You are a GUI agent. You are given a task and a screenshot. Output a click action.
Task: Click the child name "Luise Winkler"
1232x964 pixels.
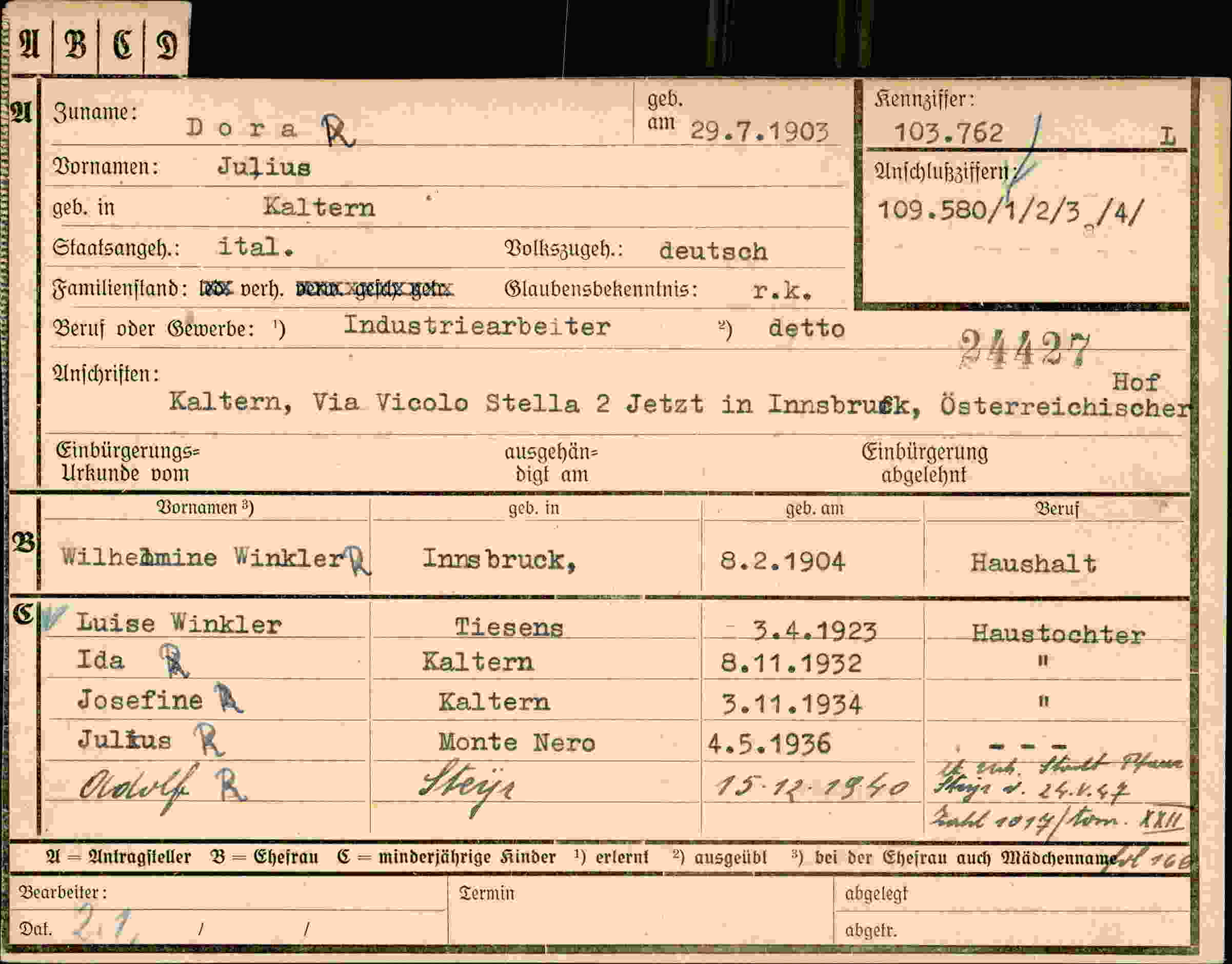click(x=179, y=624)
